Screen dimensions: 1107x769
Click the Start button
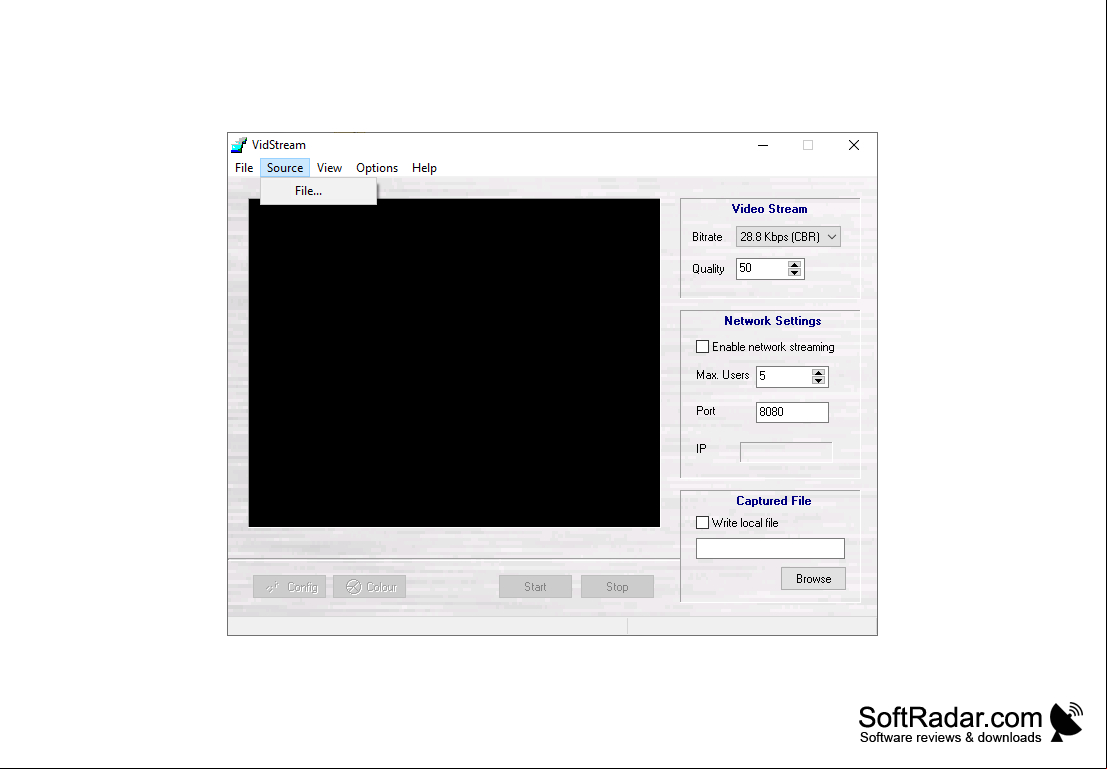[x=535, y=587]
